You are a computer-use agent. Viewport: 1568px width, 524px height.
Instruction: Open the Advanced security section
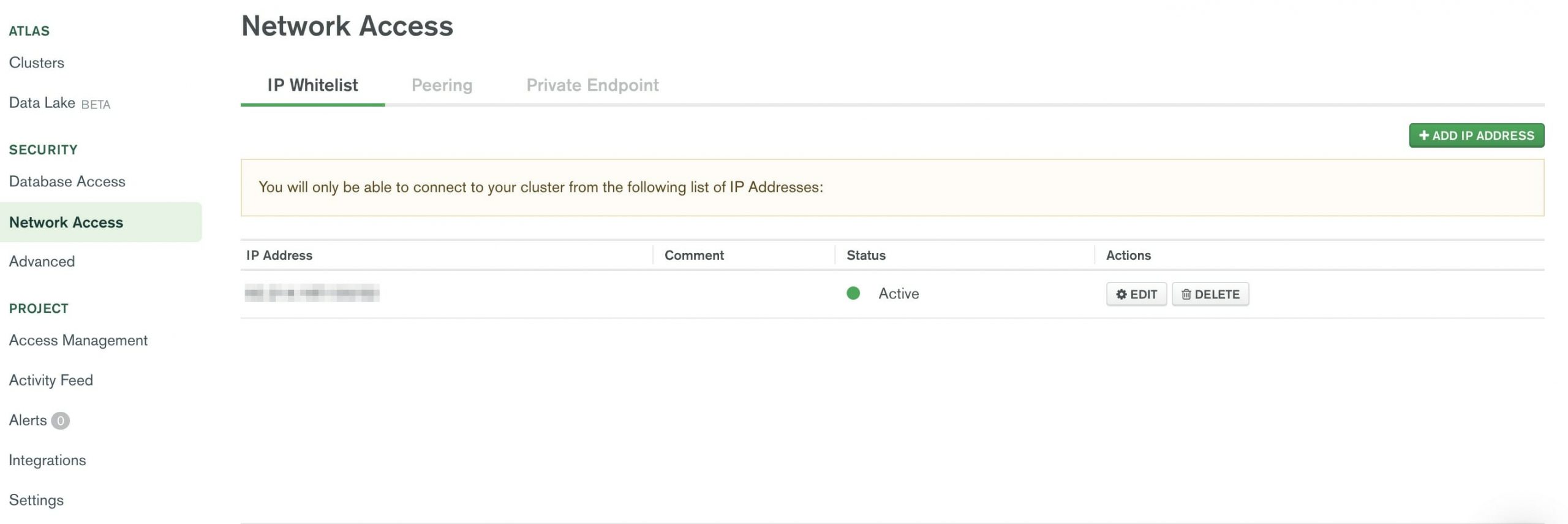click(42, 262)
